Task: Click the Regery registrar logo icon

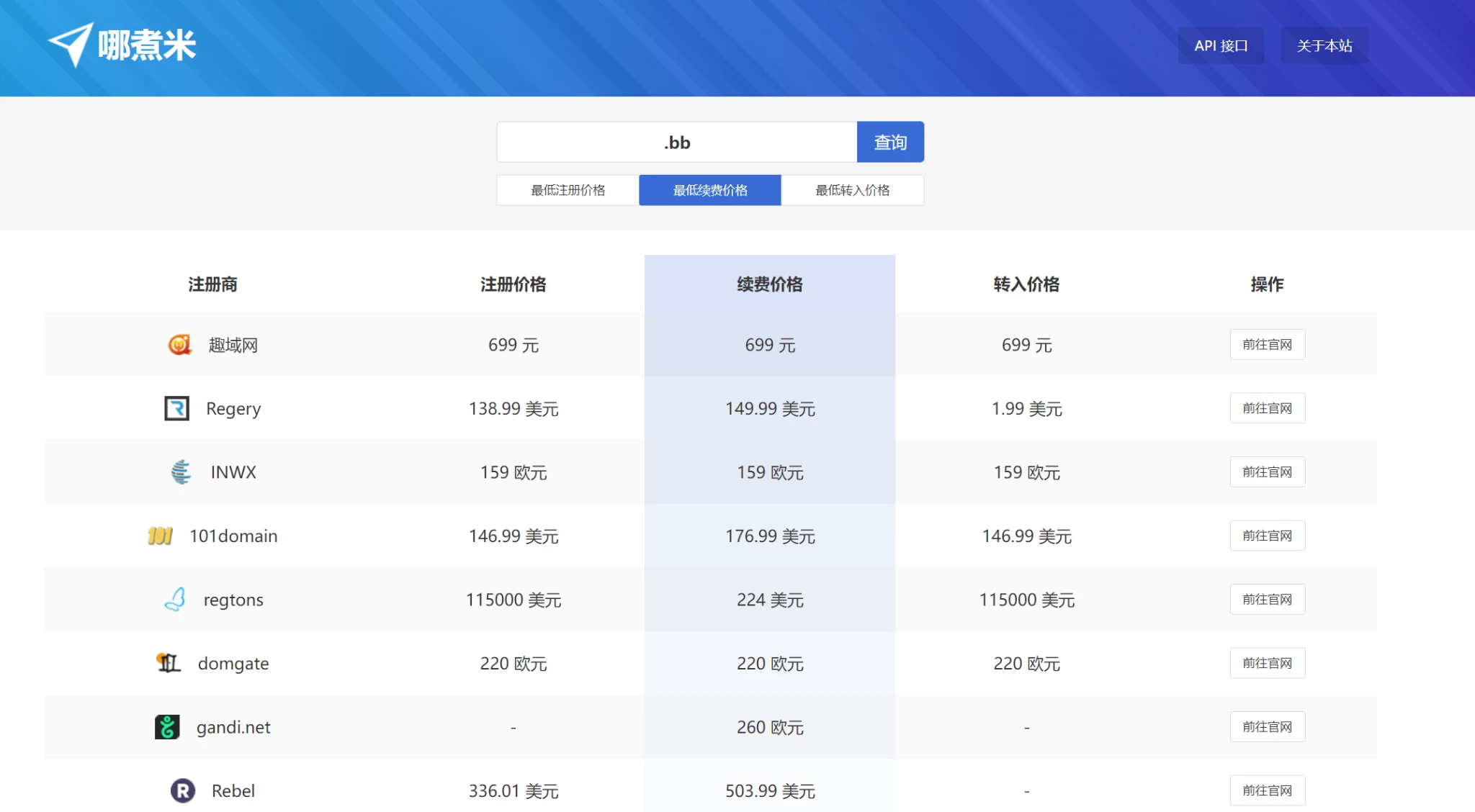Action: (176, 408)
